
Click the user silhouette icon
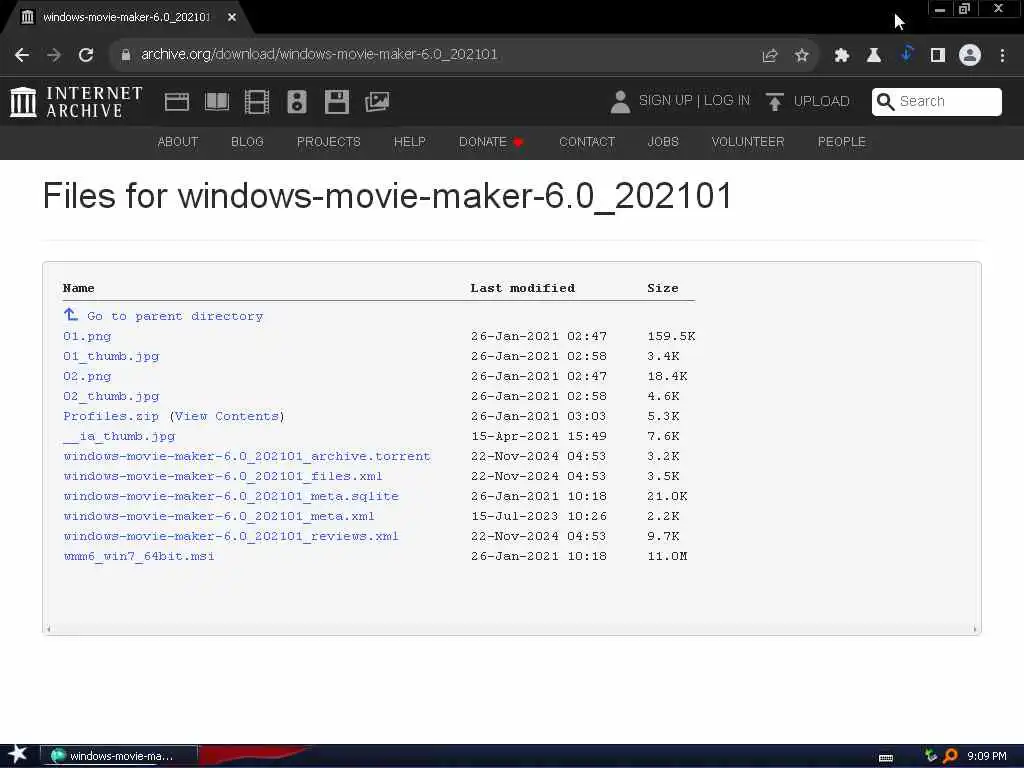click(x=620, y=102)
